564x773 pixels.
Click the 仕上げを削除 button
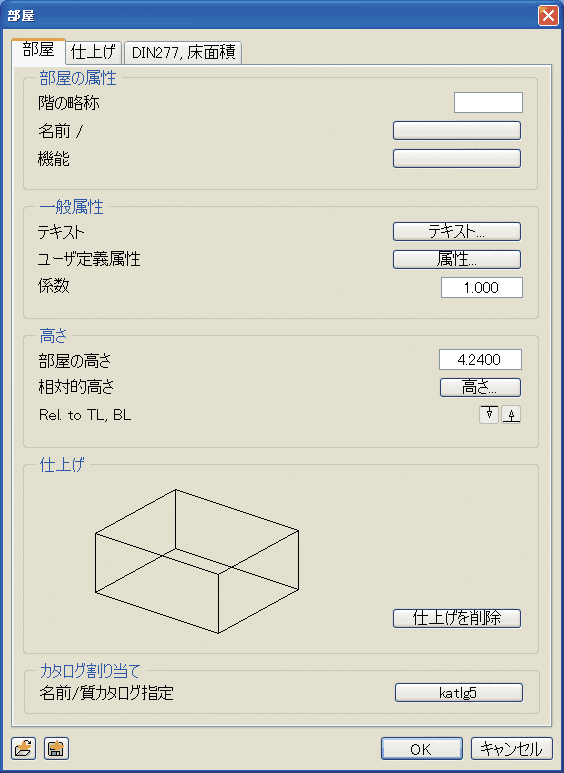pyautogui.click(x=457, y=618)
